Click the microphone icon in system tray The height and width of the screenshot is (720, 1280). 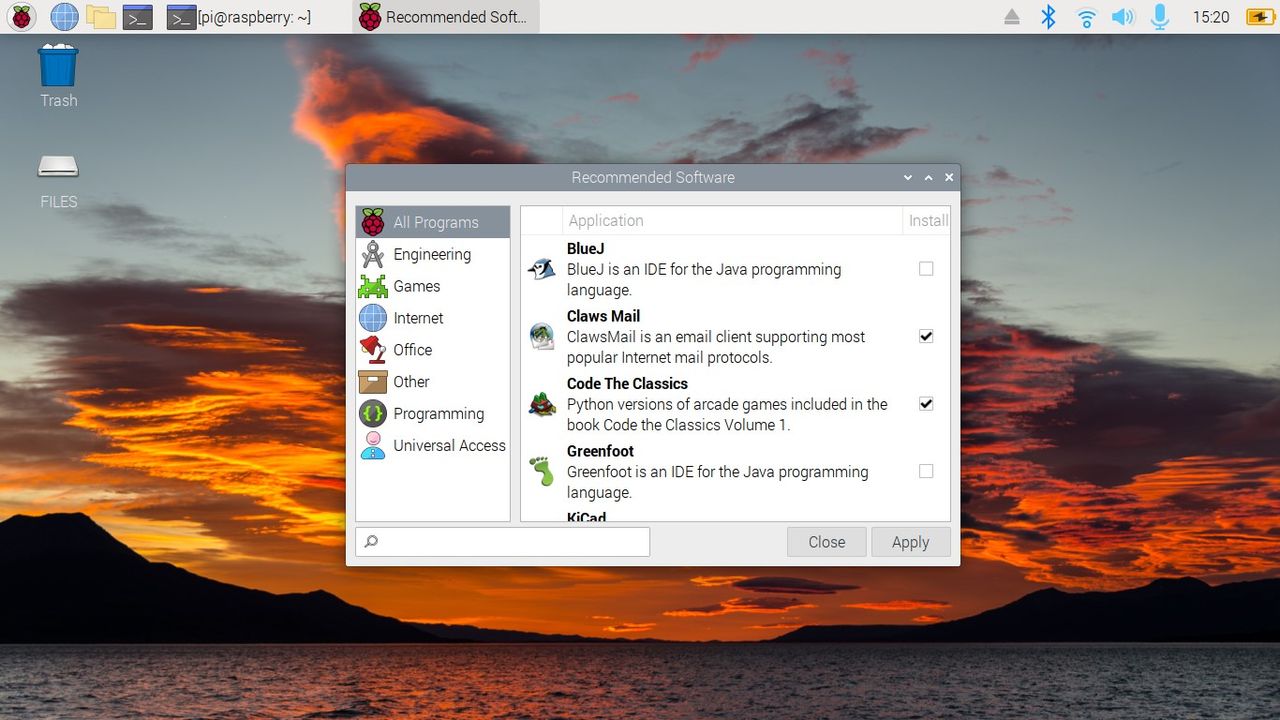1160,17
